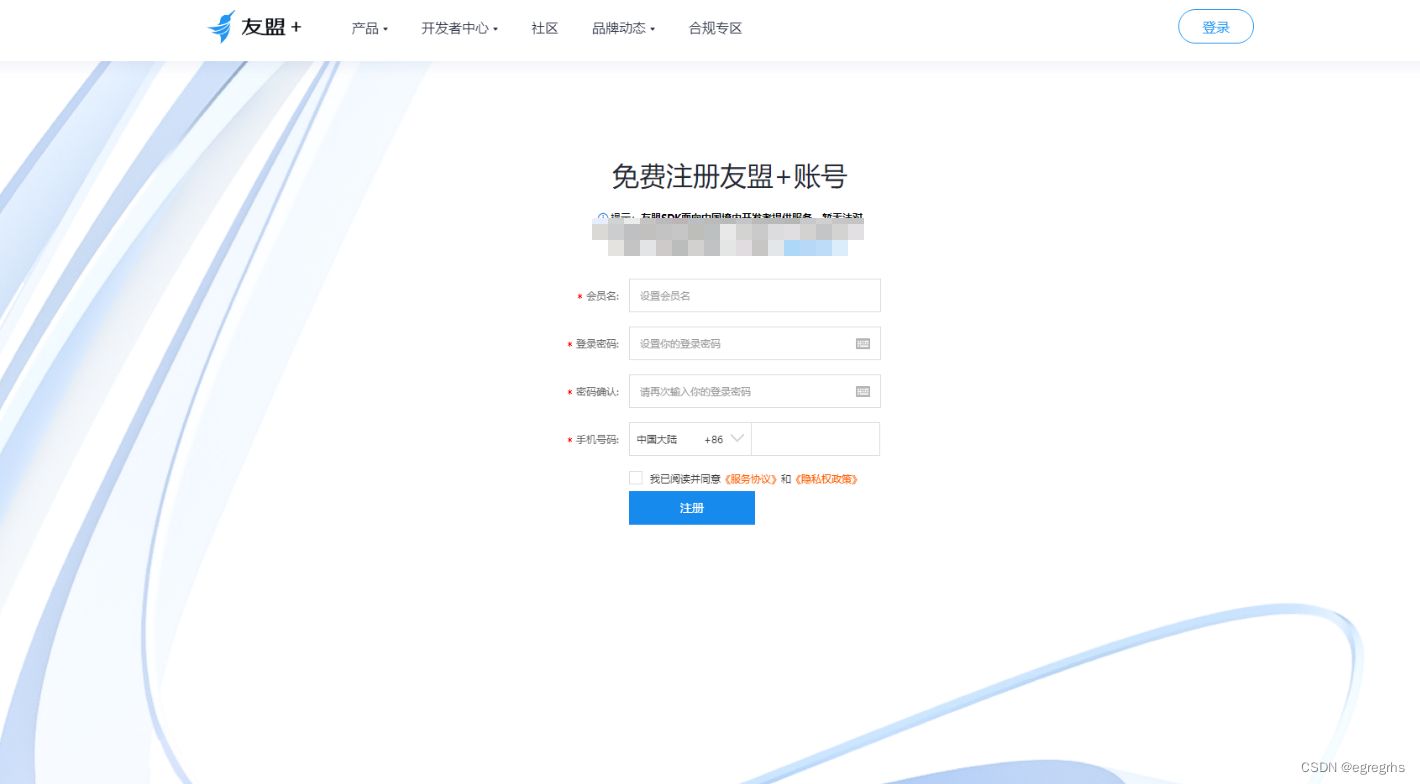The image size is (1420, 784).
Task: Click the info icon before the SDK tip
Action: point(601,218)
